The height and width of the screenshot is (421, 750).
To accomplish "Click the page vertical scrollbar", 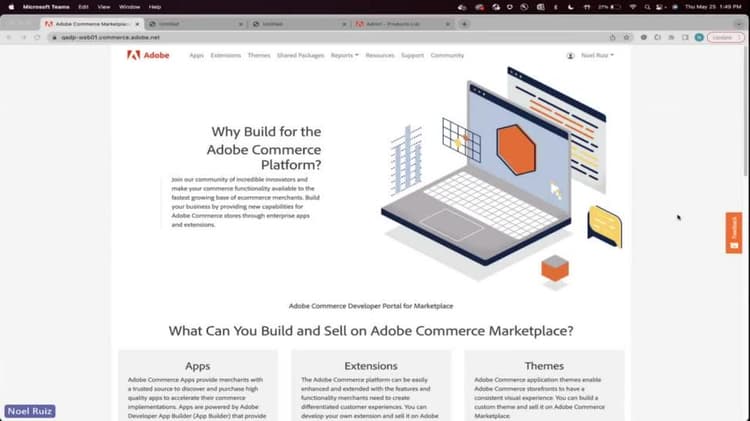I will click(747, 110).
